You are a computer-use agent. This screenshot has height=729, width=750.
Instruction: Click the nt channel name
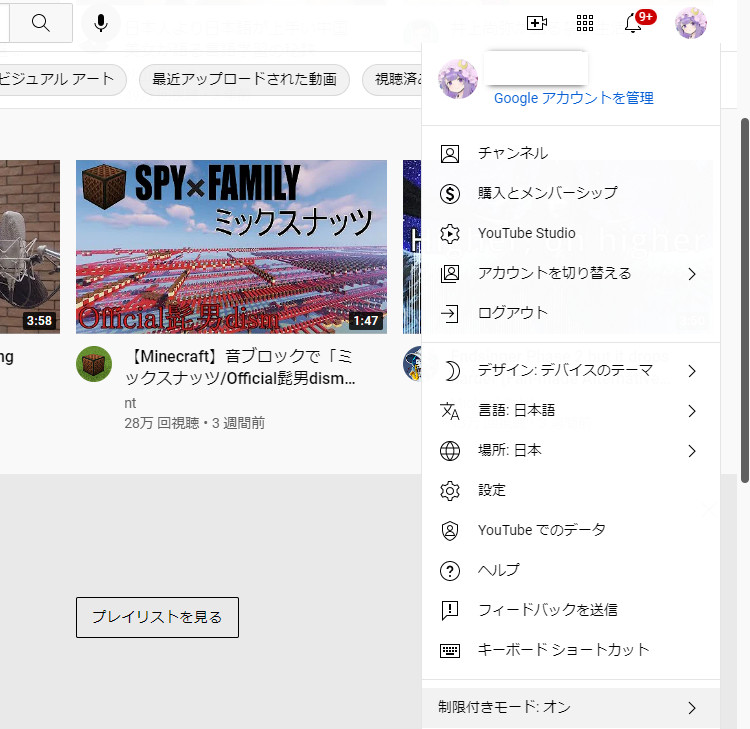click(x=130, y=403)
